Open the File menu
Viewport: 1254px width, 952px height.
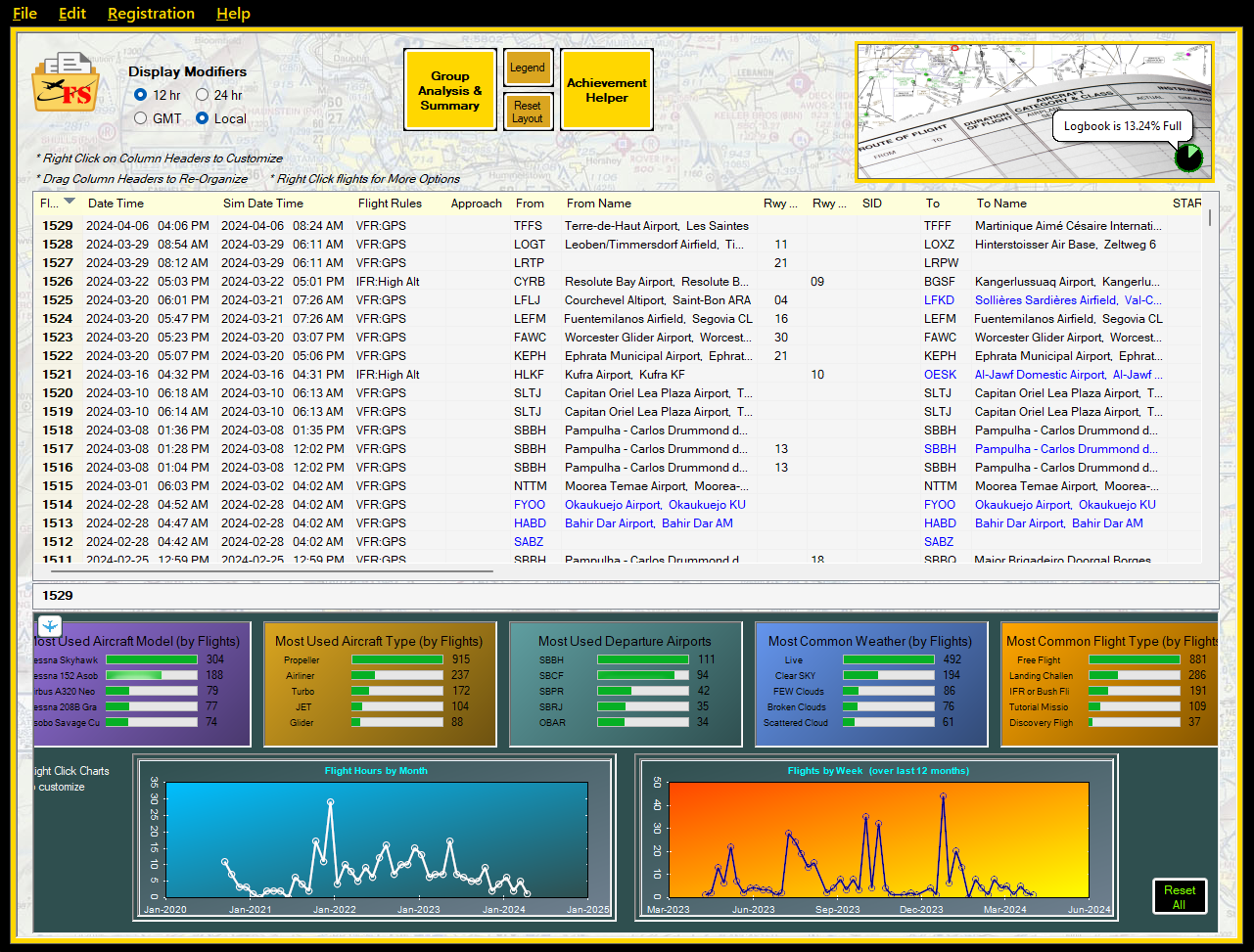(x=24, y=14)
